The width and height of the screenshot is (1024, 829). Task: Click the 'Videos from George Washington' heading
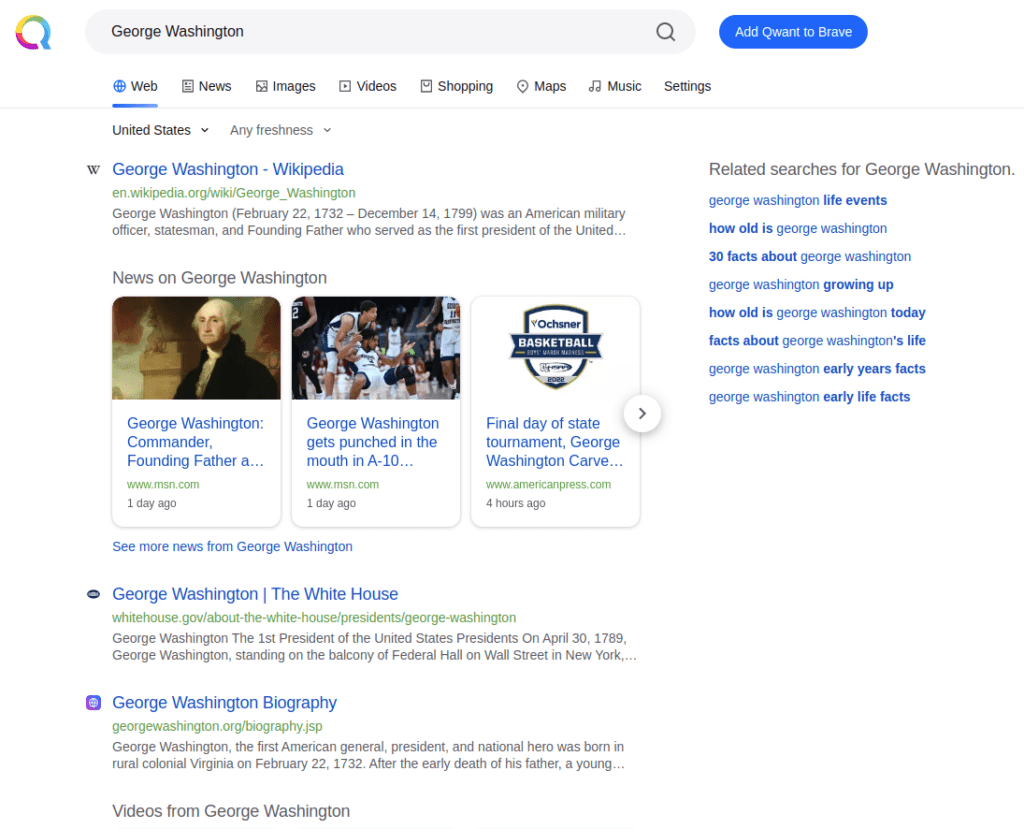coord(231,811)
